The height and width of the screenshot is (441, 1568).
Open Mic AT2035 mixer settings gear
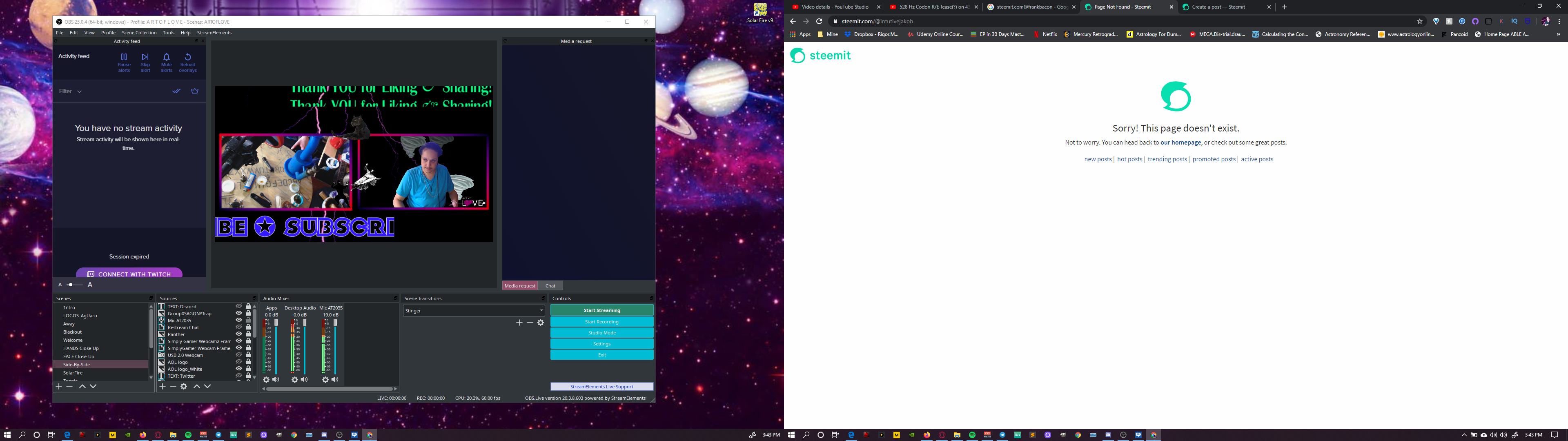click(325, 379)
